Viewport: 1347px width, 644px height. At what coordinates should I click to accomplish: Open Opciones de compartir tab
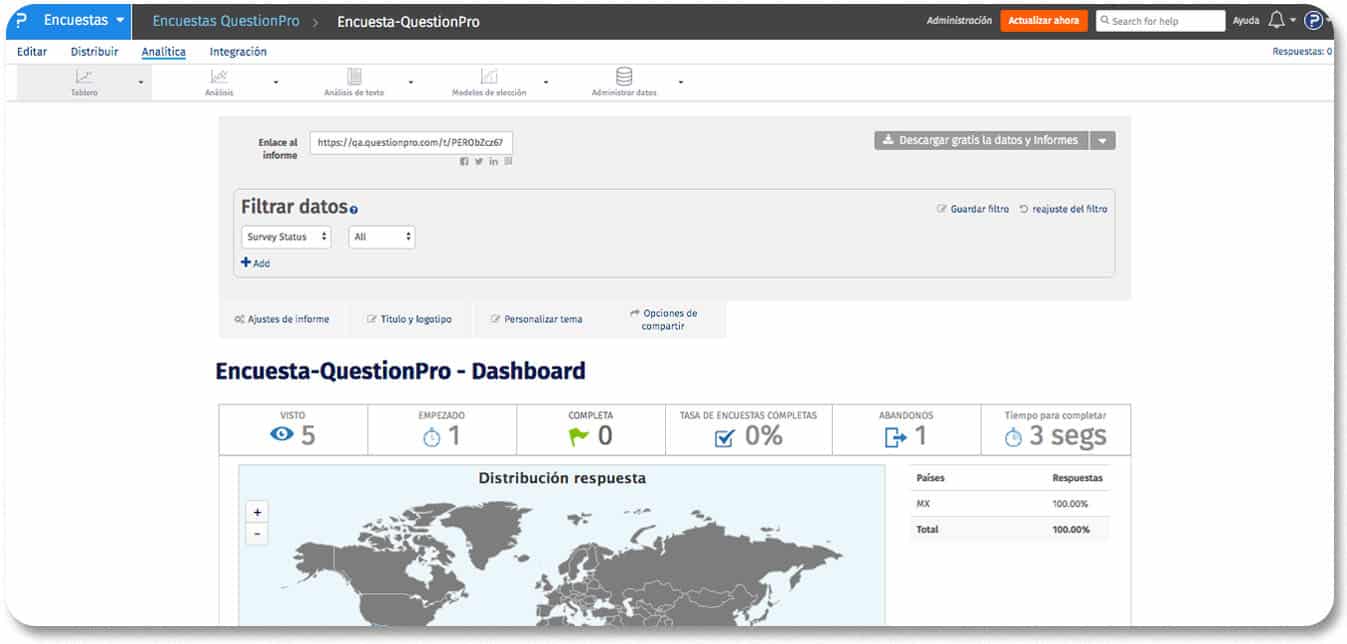(664, 319)
